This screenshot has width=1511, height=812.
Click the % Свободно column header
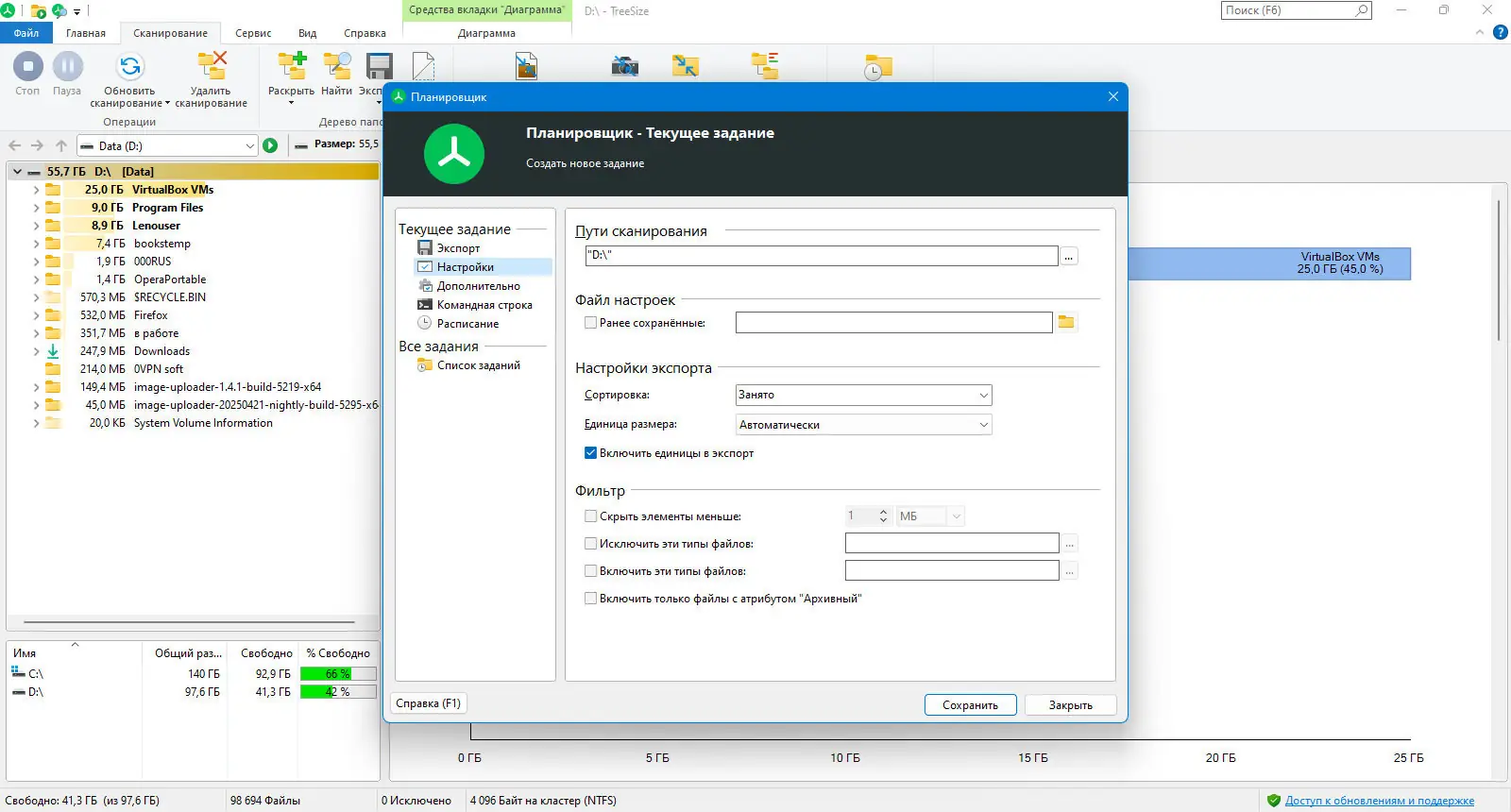coord(338,653)
